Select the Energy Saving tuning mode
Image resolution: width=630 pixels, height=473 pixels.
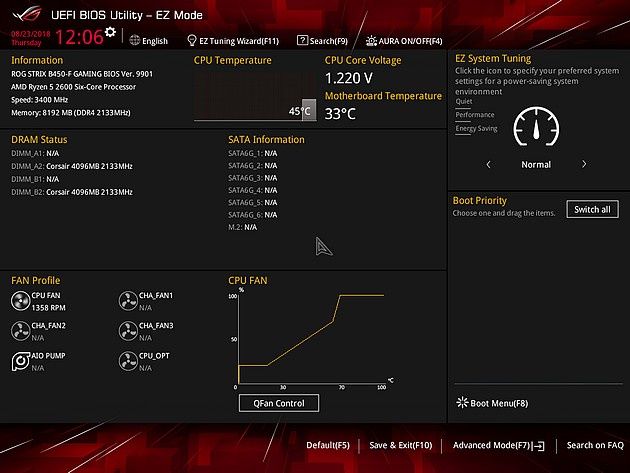pyautogui.click(x=476, y=129)
